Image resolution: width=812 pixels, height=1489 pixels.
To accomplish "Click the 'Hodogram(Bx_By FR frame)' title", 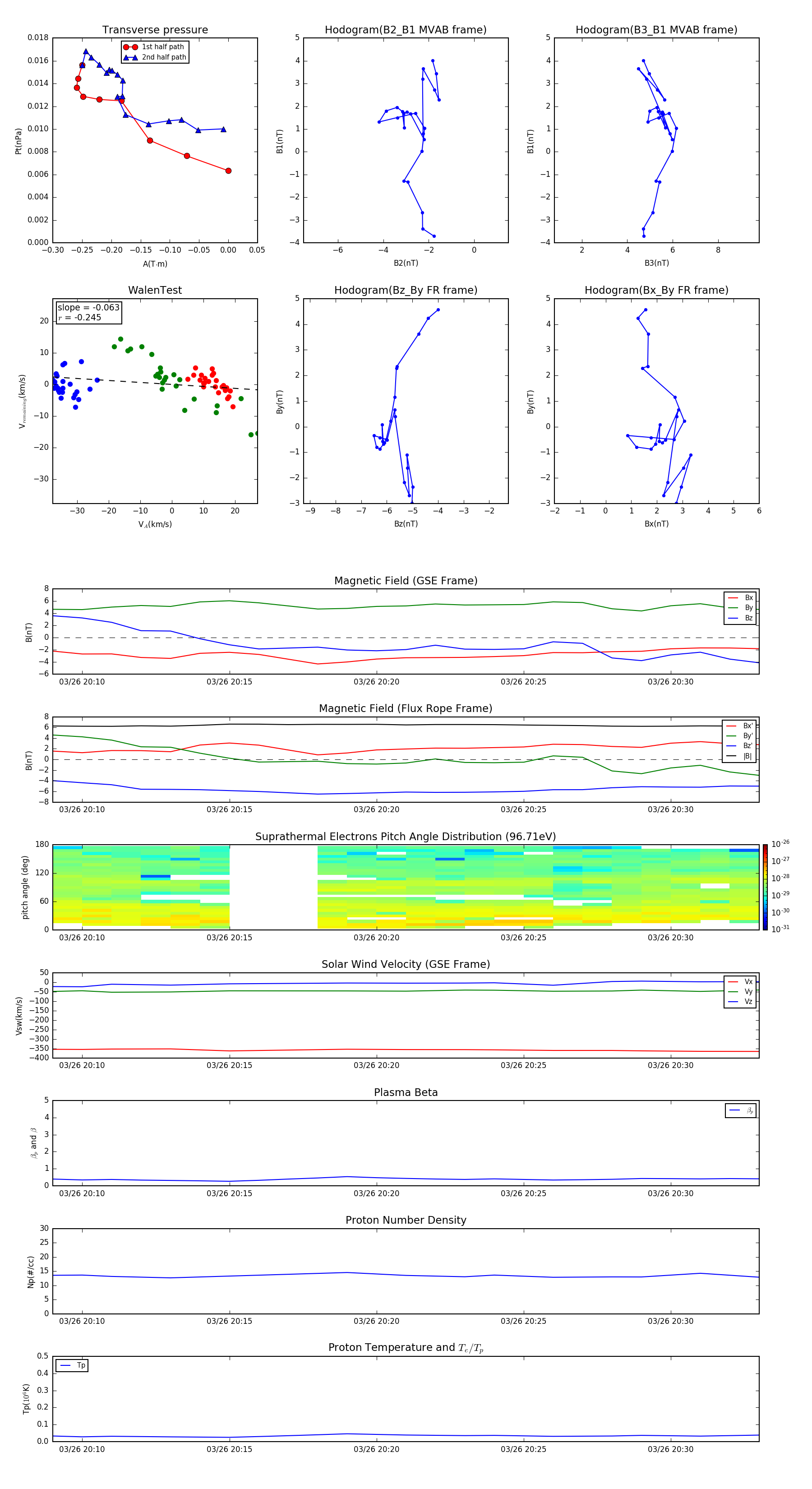I will coord(656,290).
